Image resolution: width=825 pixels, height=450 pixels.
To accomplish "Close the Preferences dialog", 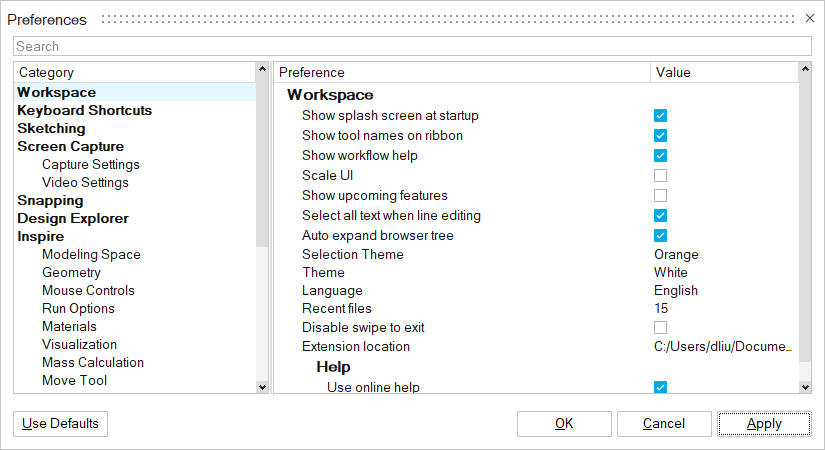I will coord(810,18).
